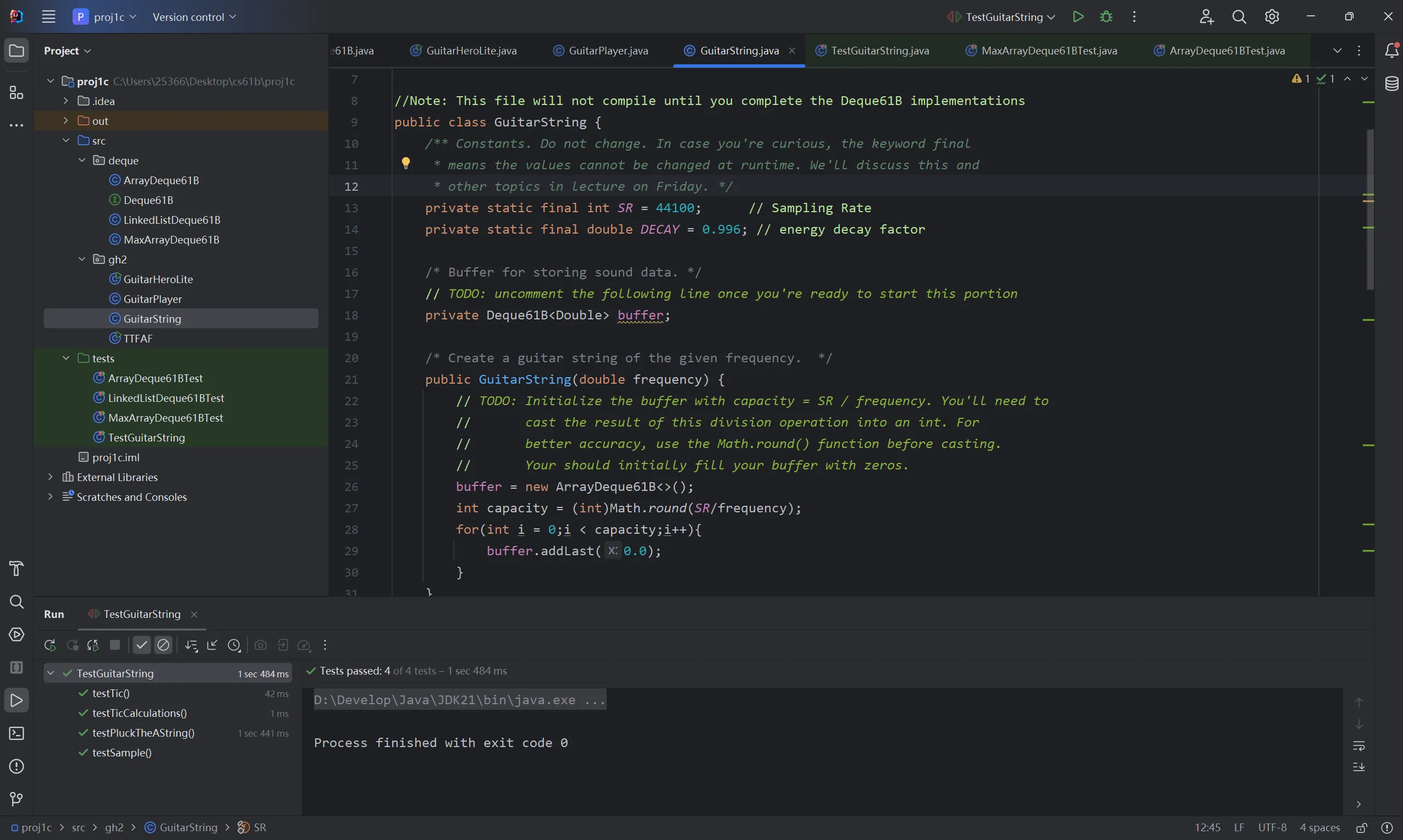Toggle Show Passed tests checkmark

pos(141,645)
